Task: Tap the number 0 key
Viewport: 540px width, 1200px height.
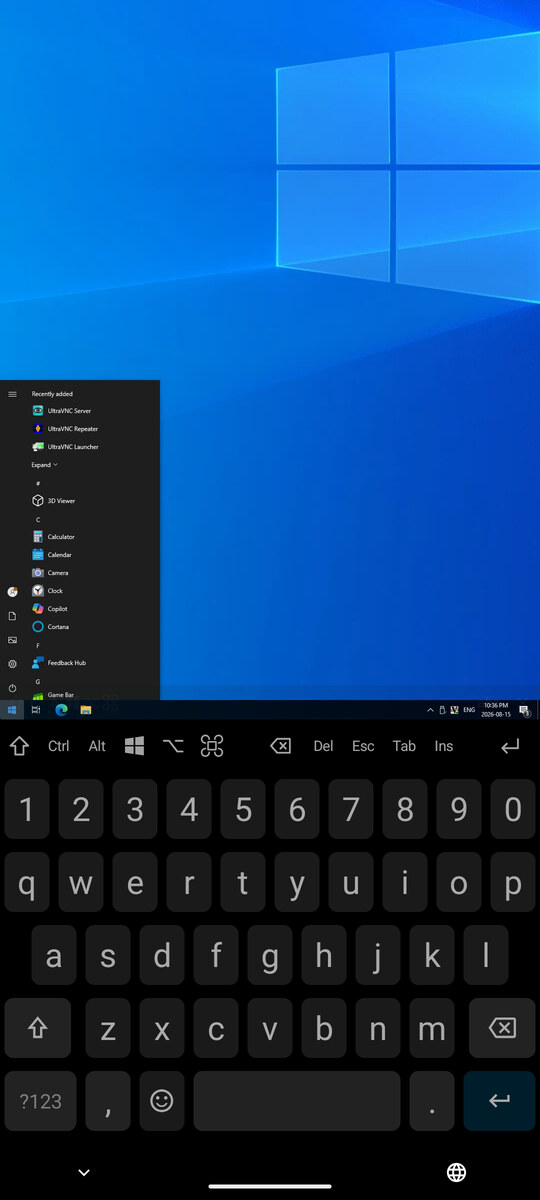Action: 513,810
